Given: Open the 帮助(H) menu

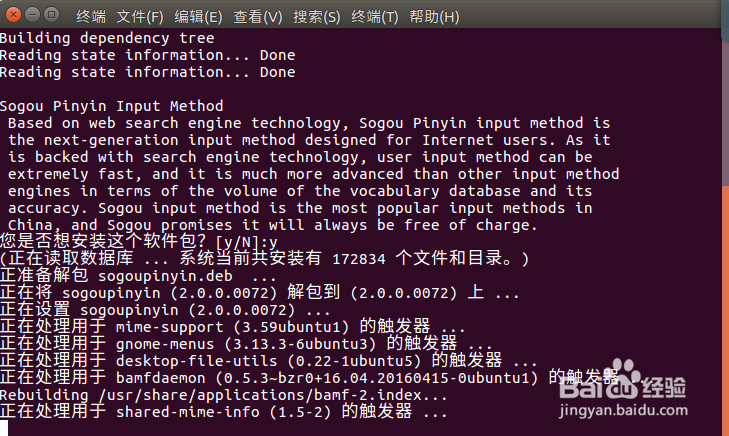Looking at the screenshot, I should point(434,18).
